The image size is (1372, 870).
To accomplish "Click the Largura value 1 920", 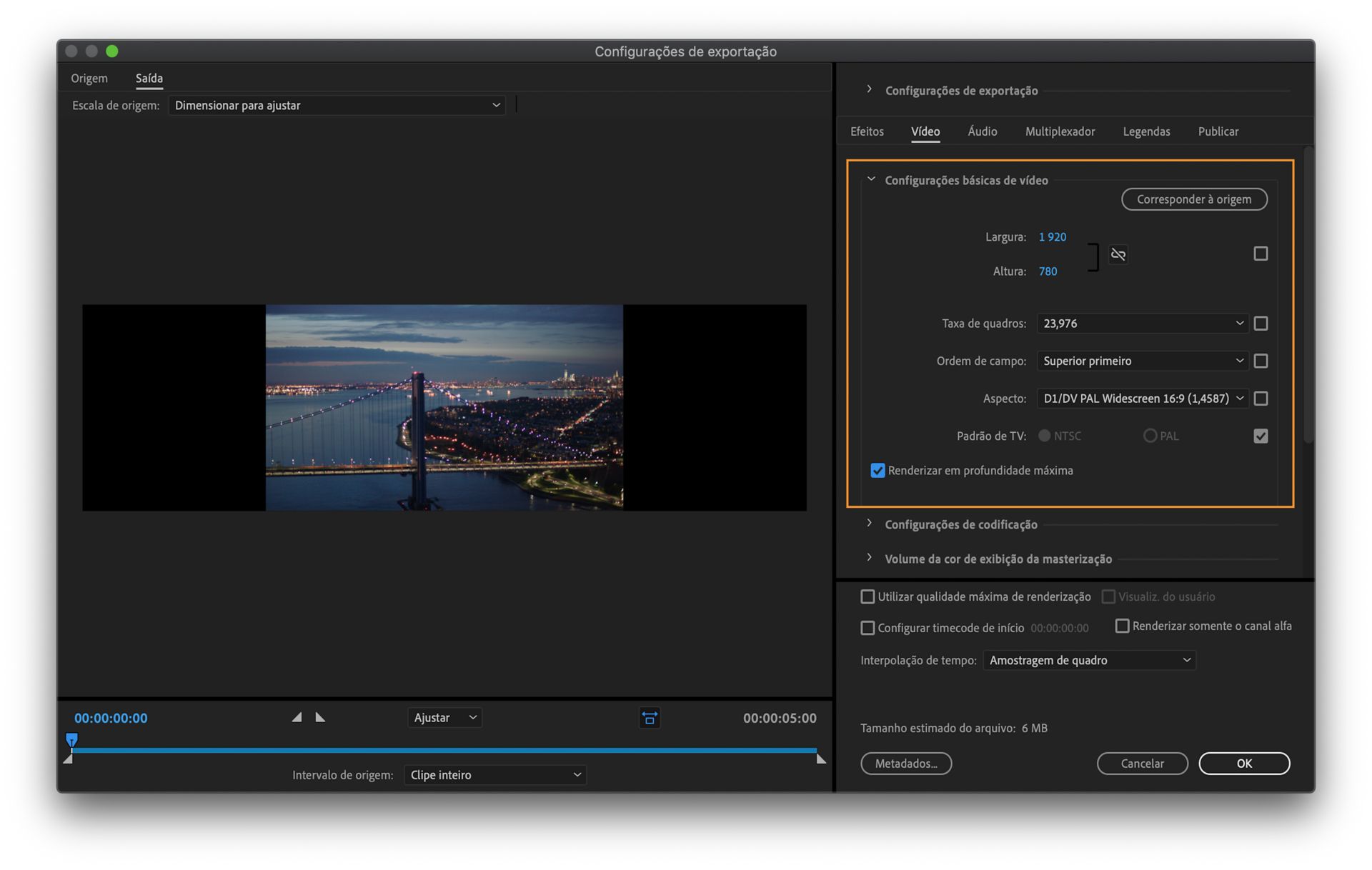I will (x=1052, y=236).
